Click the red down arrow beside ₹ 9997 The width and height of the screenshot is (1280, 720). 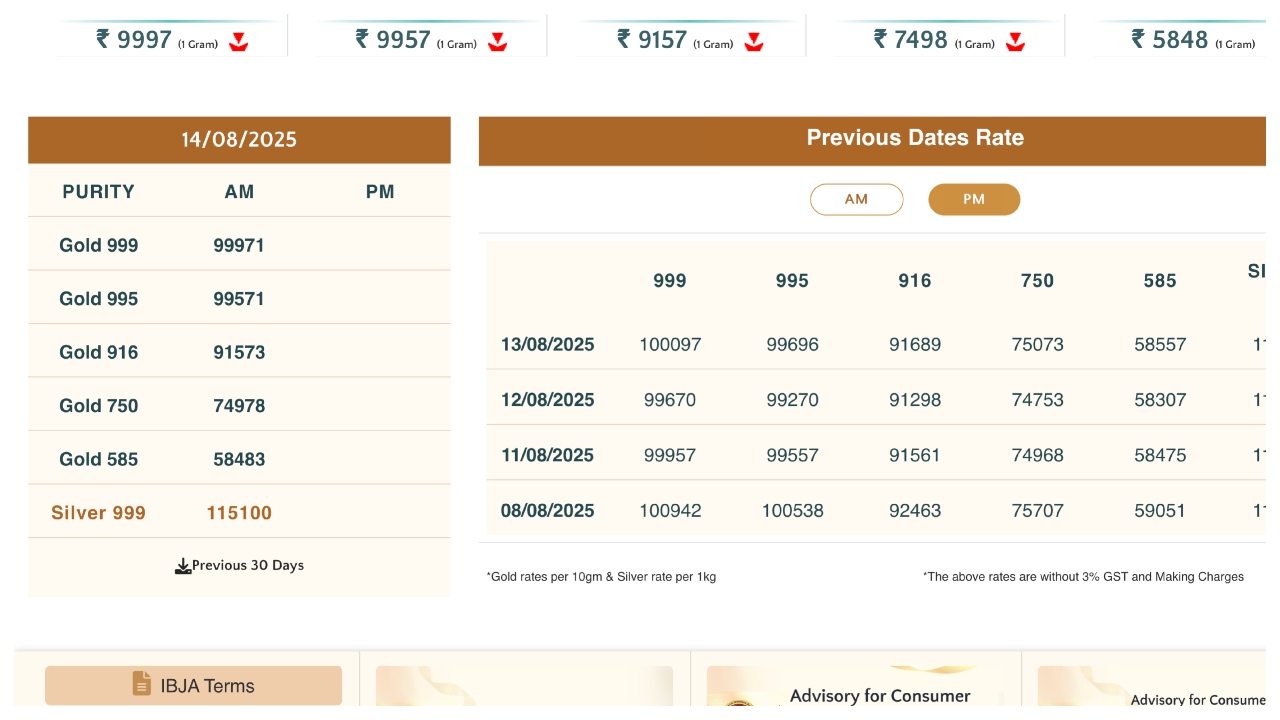coord(238,41)
